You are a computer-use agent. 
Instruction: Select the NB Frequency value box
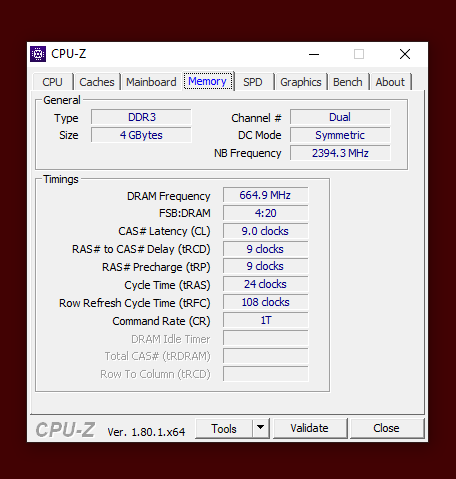340,153
